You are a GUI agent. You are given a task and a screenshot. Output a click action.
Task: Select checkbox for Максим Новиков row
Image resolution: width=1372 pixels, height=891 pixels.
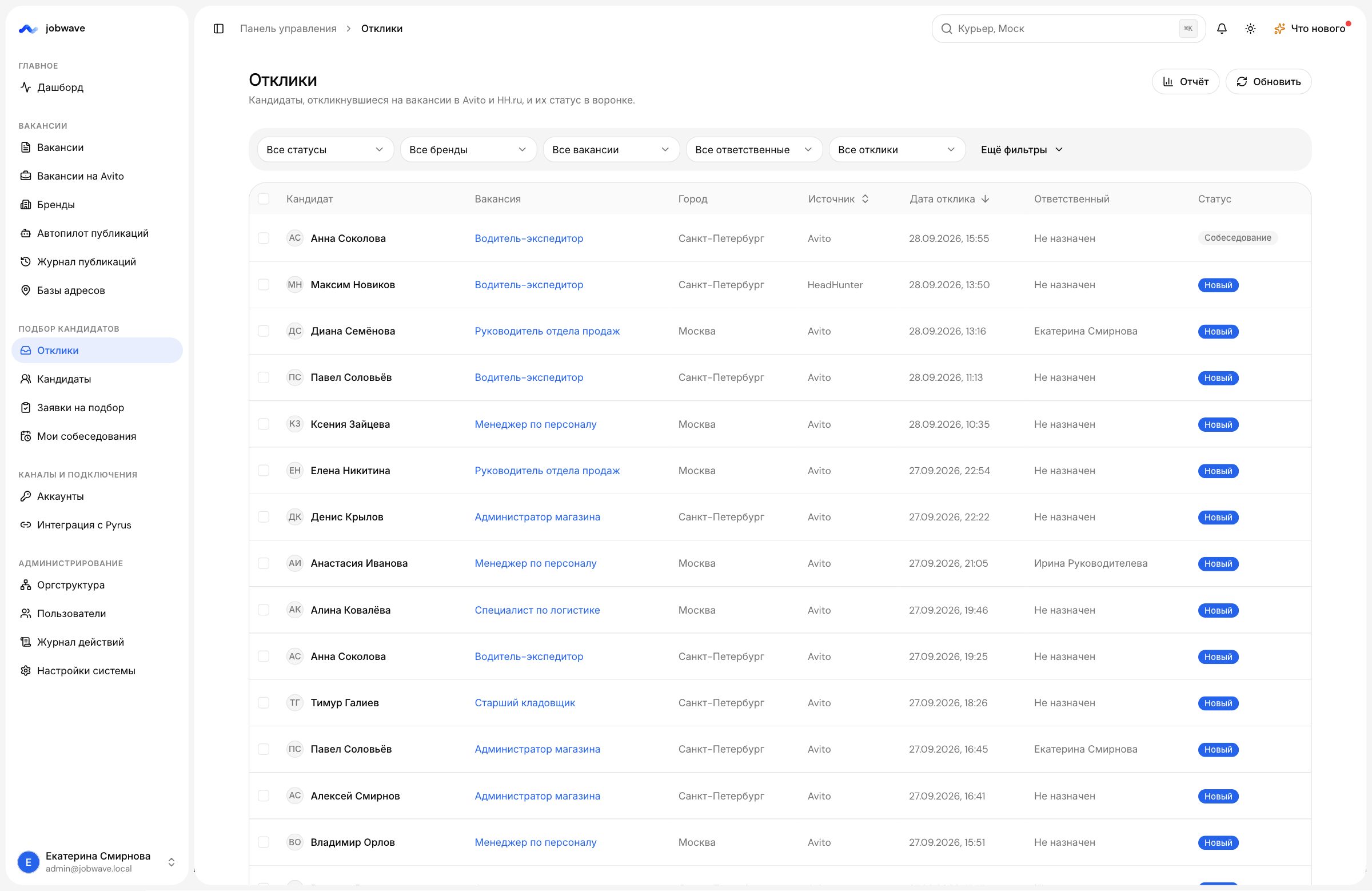tap(264, 284)
